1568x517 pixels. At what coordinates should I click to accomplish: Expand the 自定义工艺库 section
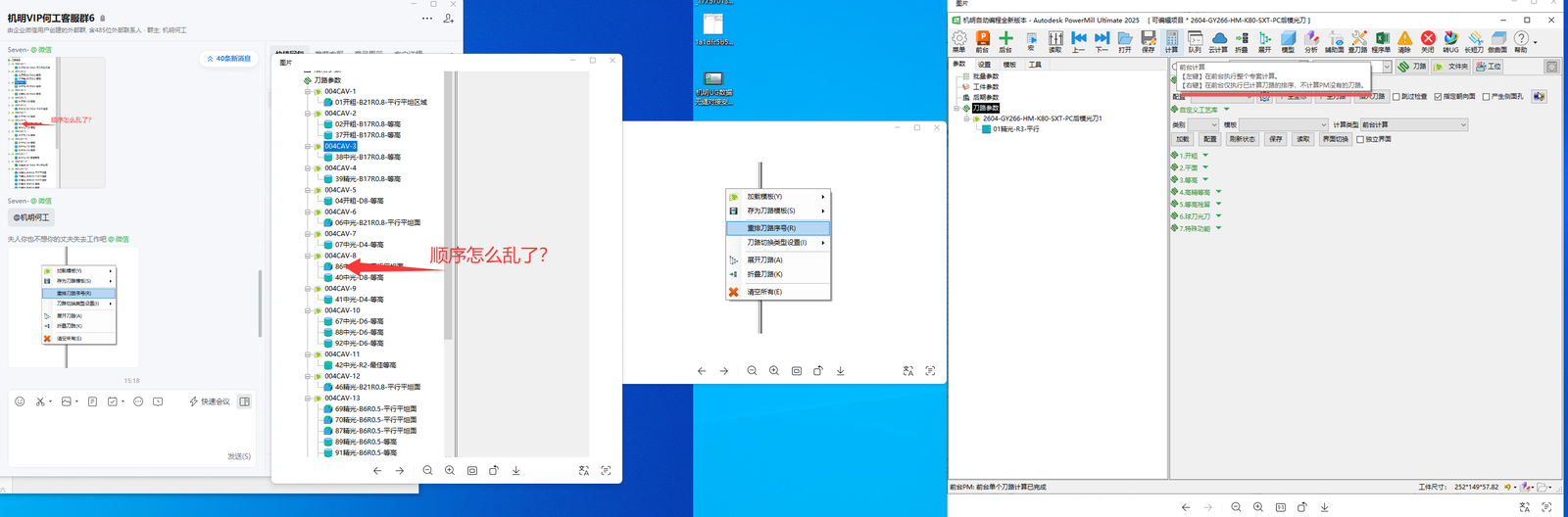click(x=1226, y=110)
